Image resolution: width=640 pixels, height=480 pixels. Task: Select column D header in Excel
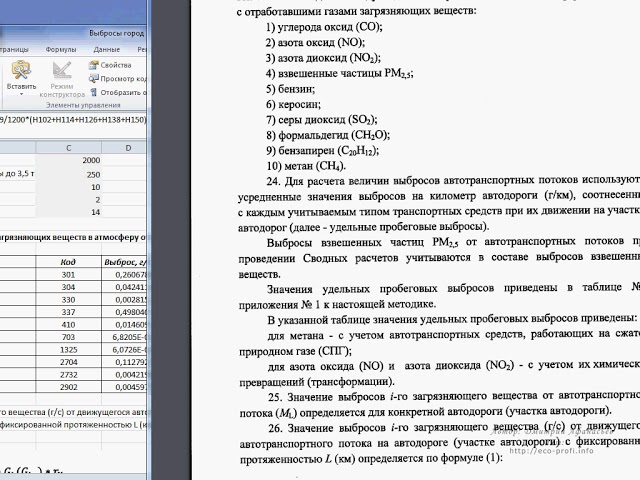tap(124, 148)
